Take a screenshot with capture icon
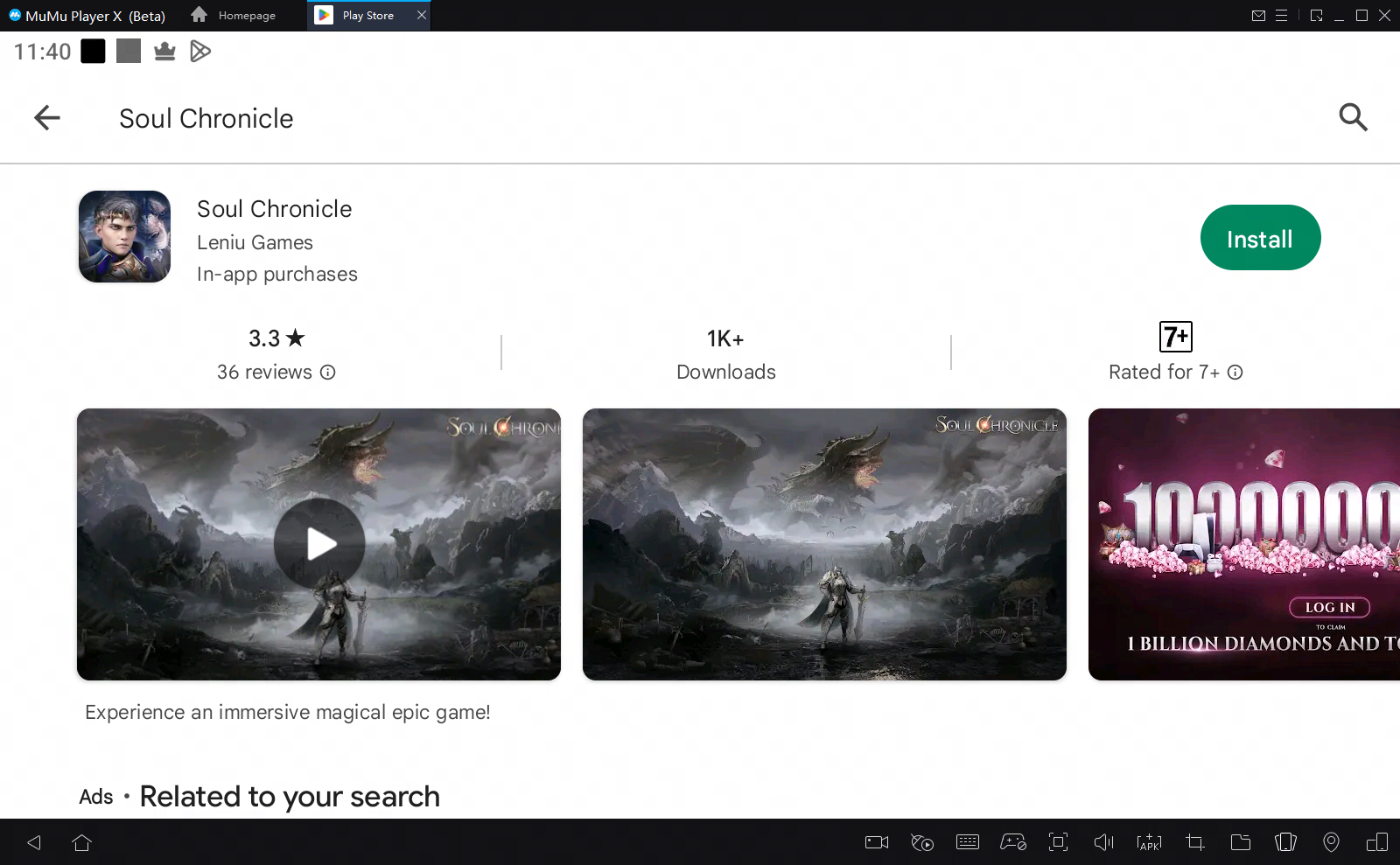 coord(1059,842)
